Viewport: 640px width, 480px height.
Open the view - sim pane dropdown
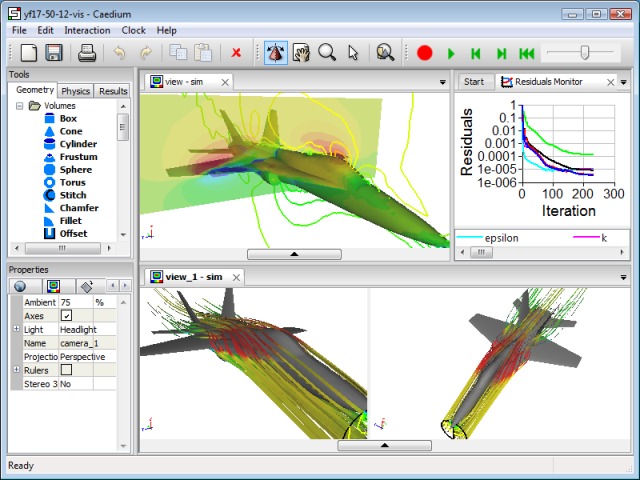click(x=442, y=82)
